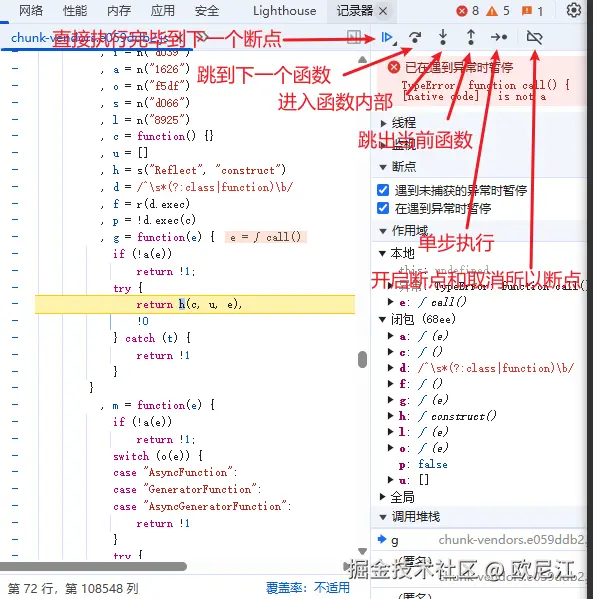Collapse the 作用域 section
This screenshot has width=593, height=599.
pos(383,231)
